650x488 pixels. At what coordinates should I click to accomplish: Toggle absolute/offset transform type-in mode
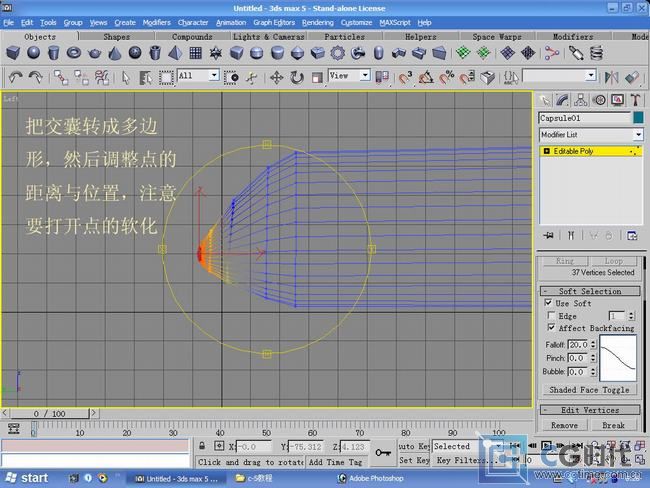pyautogui.click(x=219, y=446)
